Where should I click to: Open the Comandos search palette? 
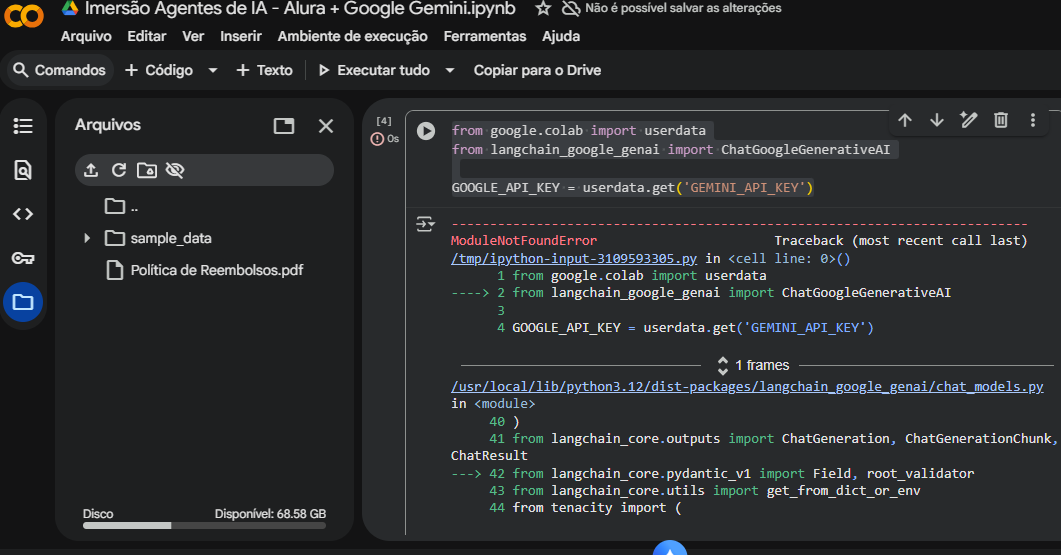tap(60, 70)
